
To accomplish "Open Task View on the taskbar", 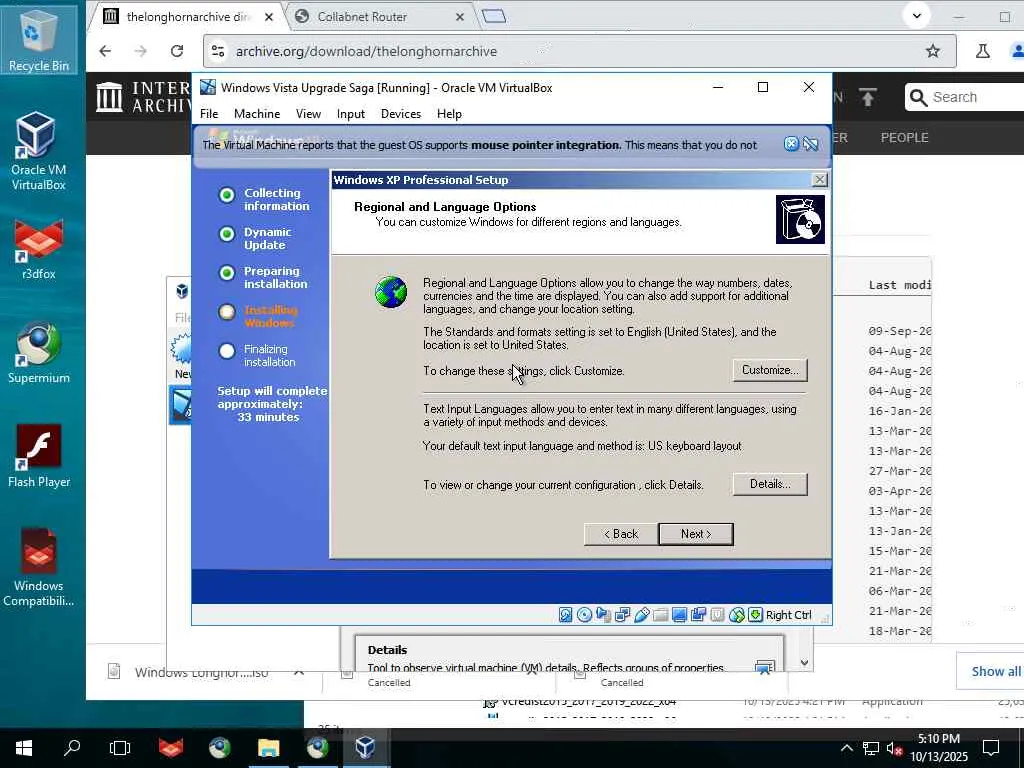I will click(120, 748).
